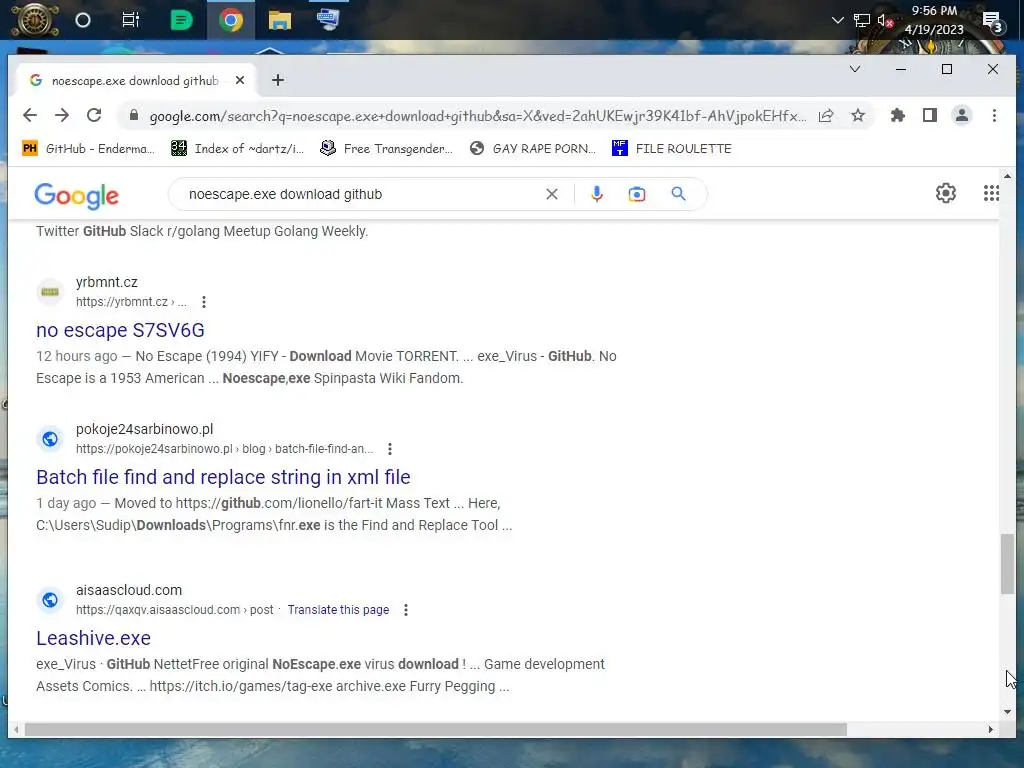Viewport: 1024px width, 768px height.
Task: Click the vertical scrollbar thumb
Action: [x=1007, y=564]
